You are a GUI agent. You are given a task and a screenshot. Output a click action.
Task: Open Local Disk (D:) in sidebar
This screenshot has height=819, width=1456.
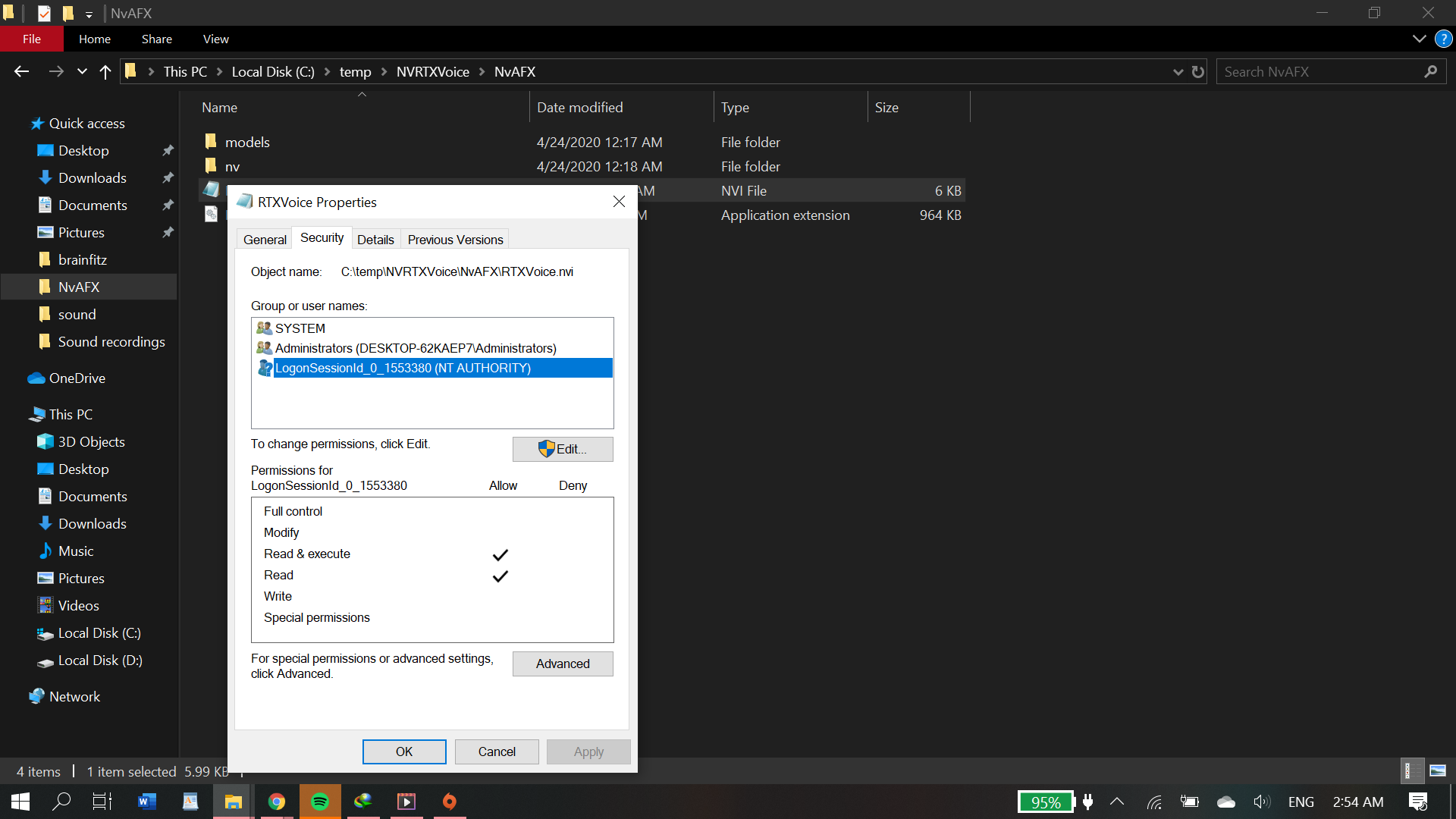tap(99, 660)
